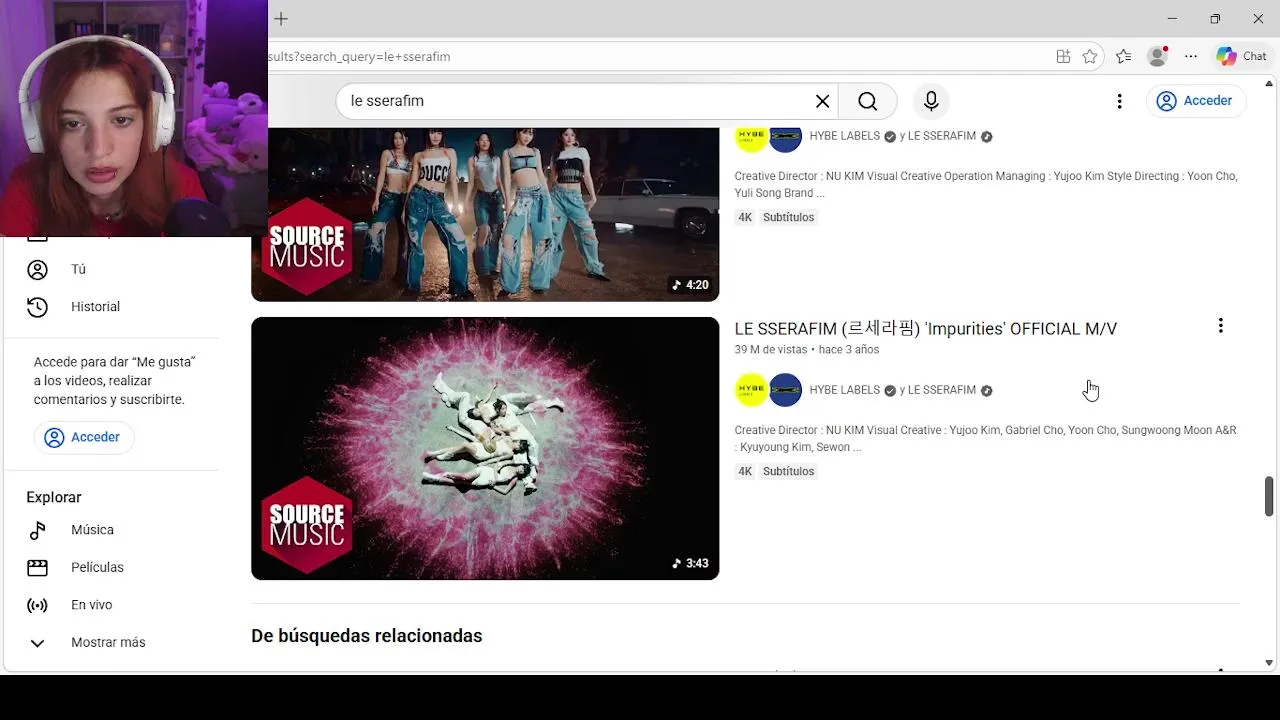The image size is (1280, 720).
Task: Click Subtítulos badge on Impurities result
Action: tap(788, 471)
